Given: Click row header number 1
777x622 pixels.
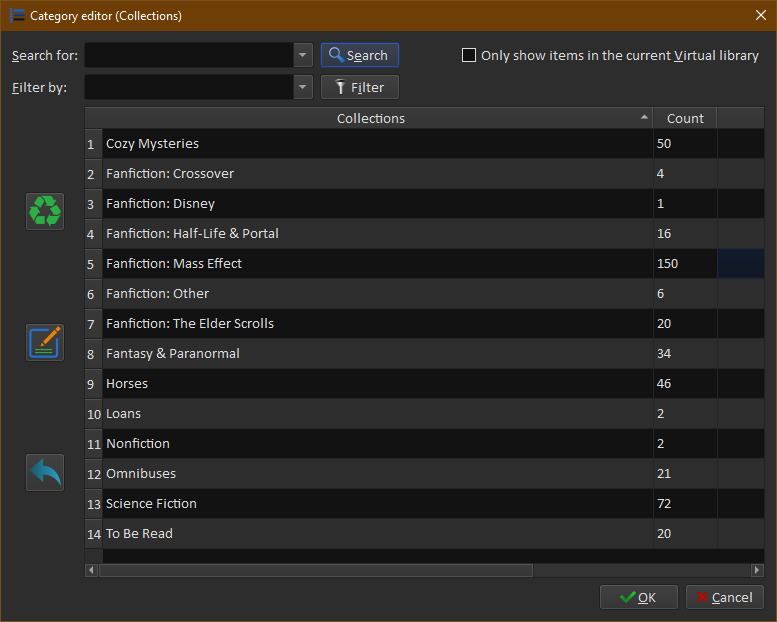Looking at the screenshot, I should 94,144.
